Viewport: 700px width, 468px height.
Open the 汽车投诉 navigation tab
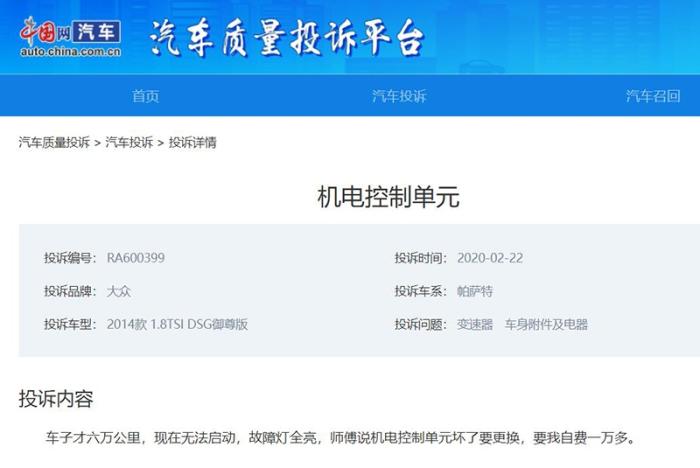[400, 96]
